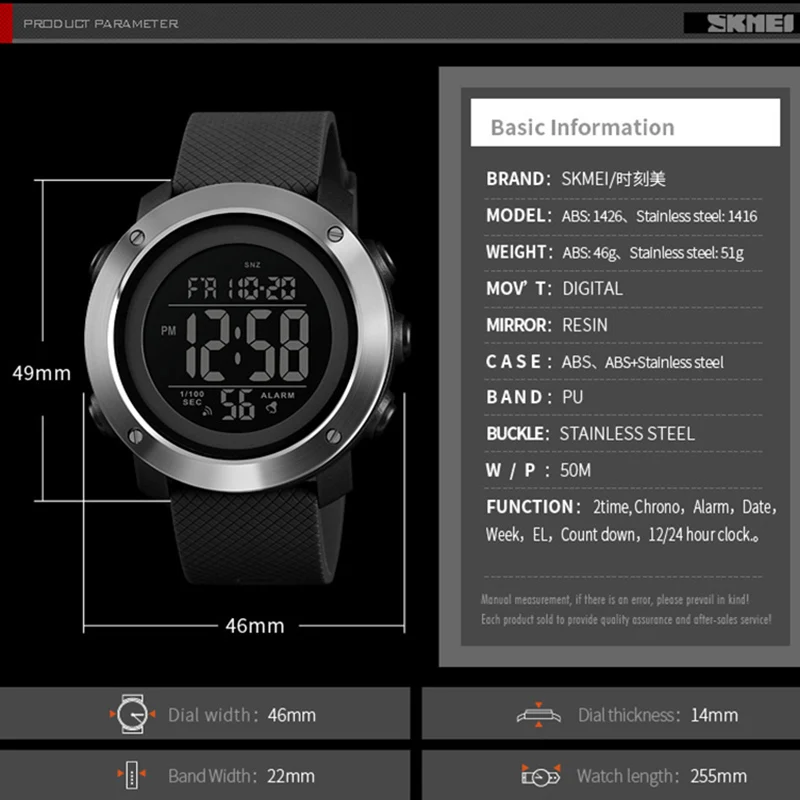The width and height of the screenshot is (800, 800).
Task: Click the FR 10-20 date on watch display
Action: tap(241, 288)
